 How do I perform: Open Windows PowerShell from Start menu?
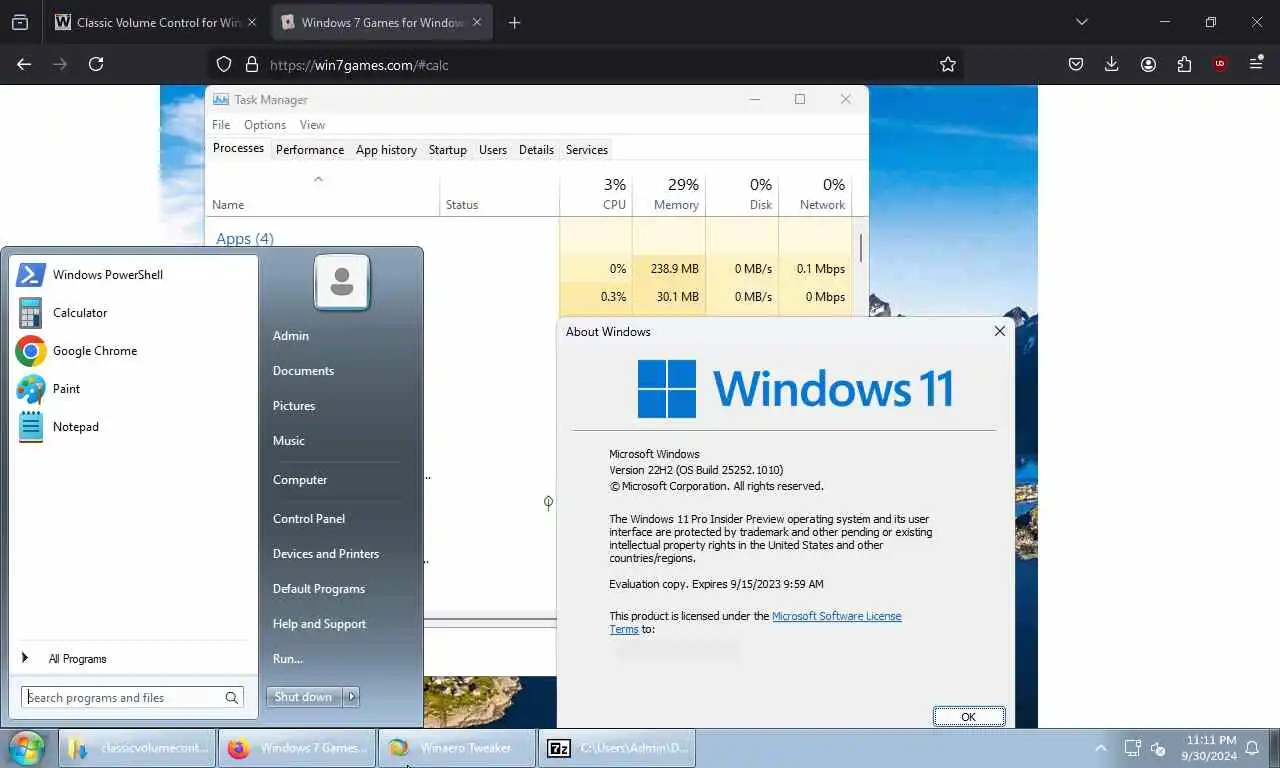click(x=90, y=275)
